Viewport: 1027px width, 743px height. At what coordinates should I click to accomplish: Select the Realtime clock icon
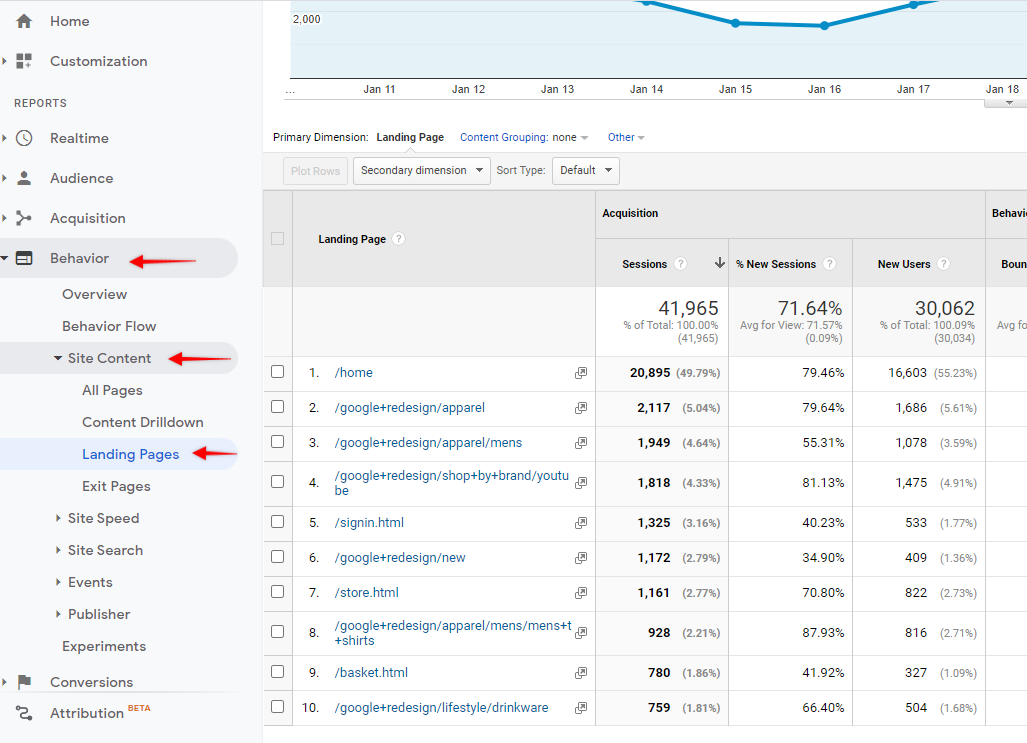coord(22,138)
